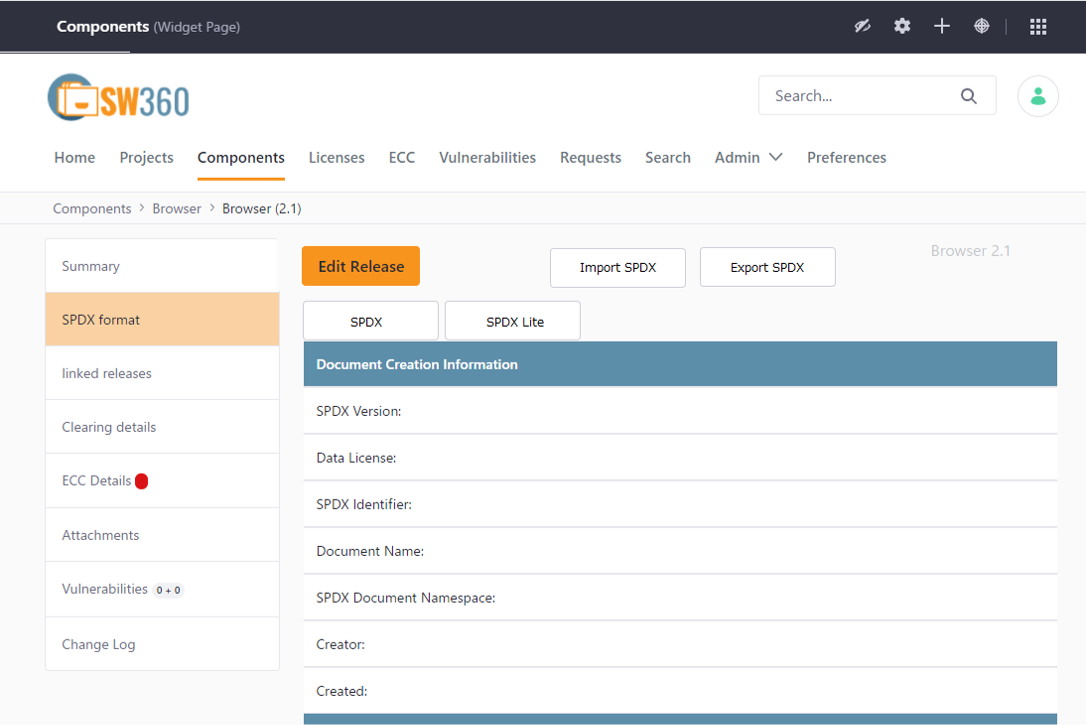This screenshot has width=1086, height=725.
Task: Open the Projects navigation tab
Action: click(146, 157)
